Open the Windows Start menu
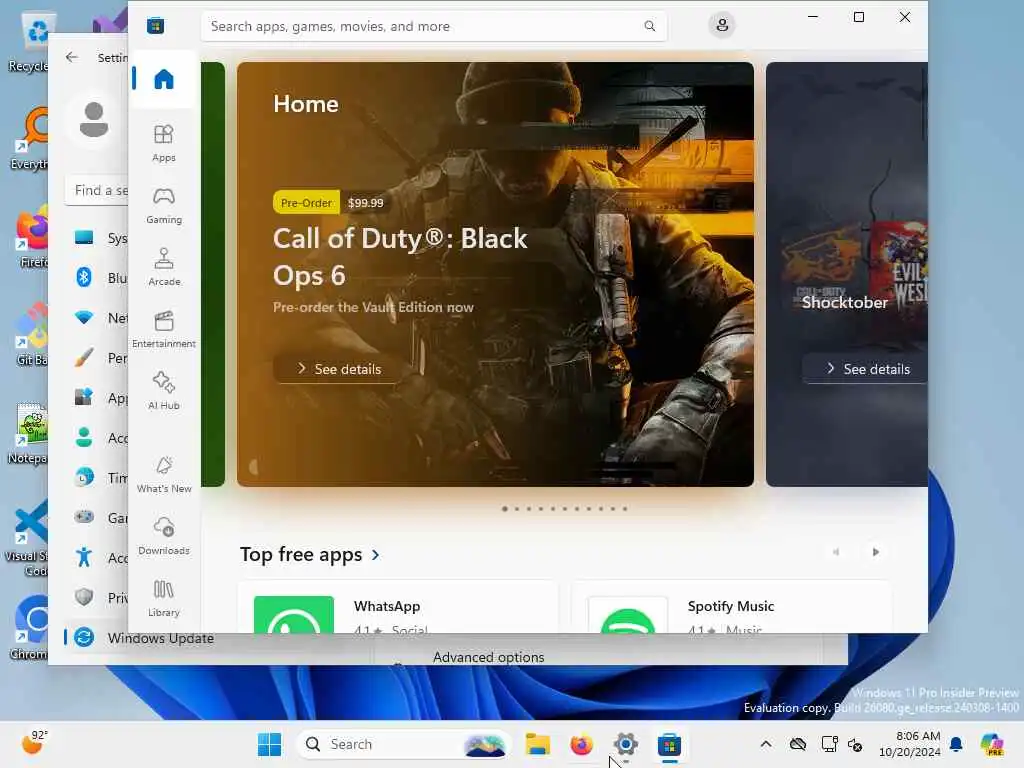The width and height of the screenshot is (1024, 768). tap(269, 744)
